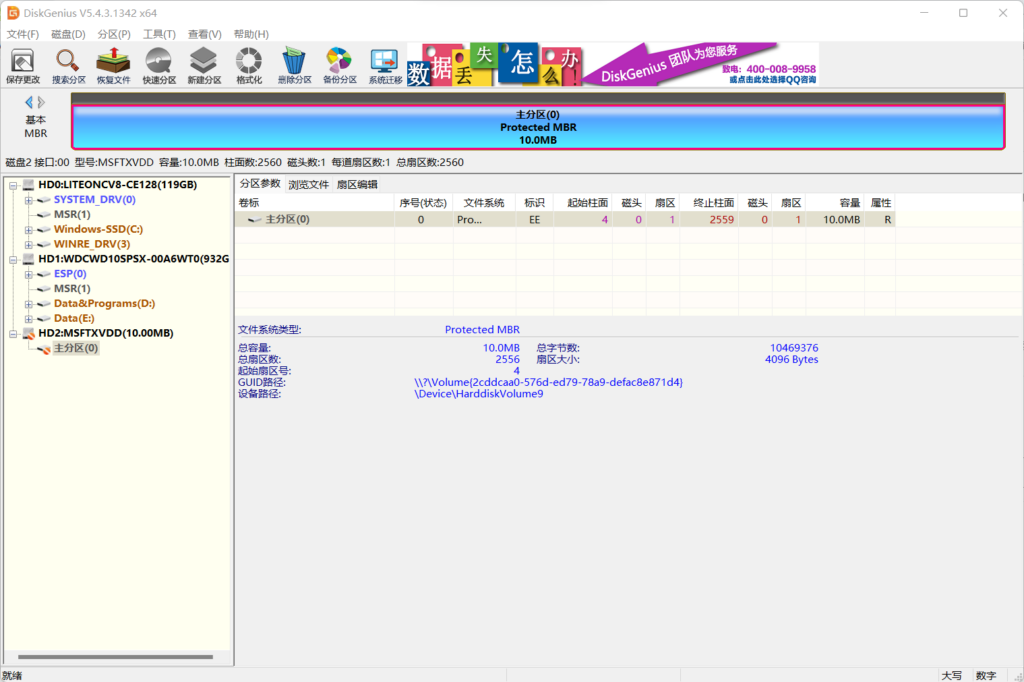
Task: Select HD2:MSFTXVDD(10.00MB) in the tree
Action: tap(106, 333)
